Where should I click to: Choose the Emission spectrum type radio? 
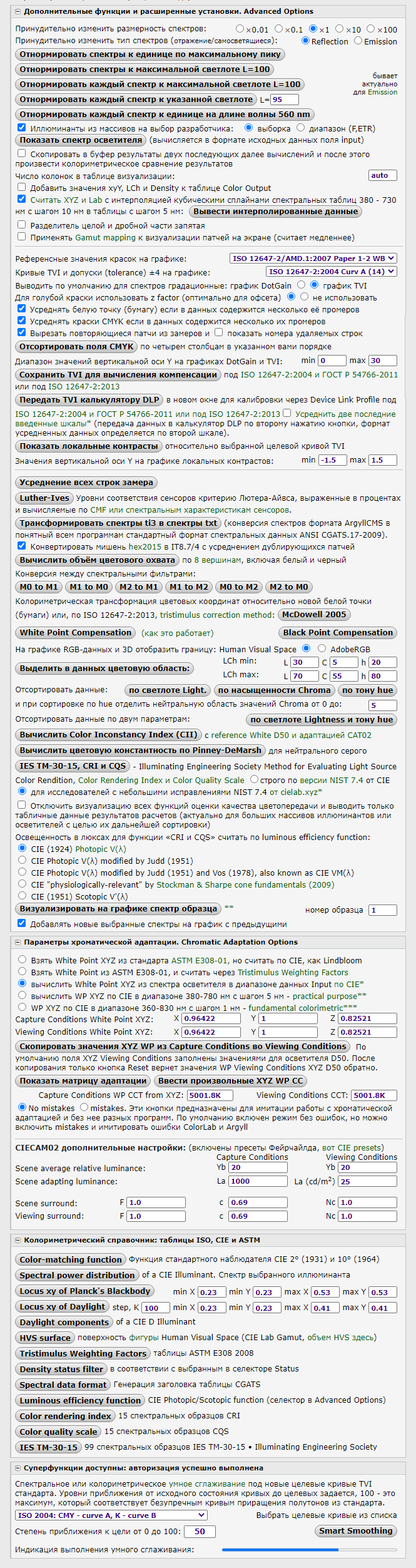358,41
